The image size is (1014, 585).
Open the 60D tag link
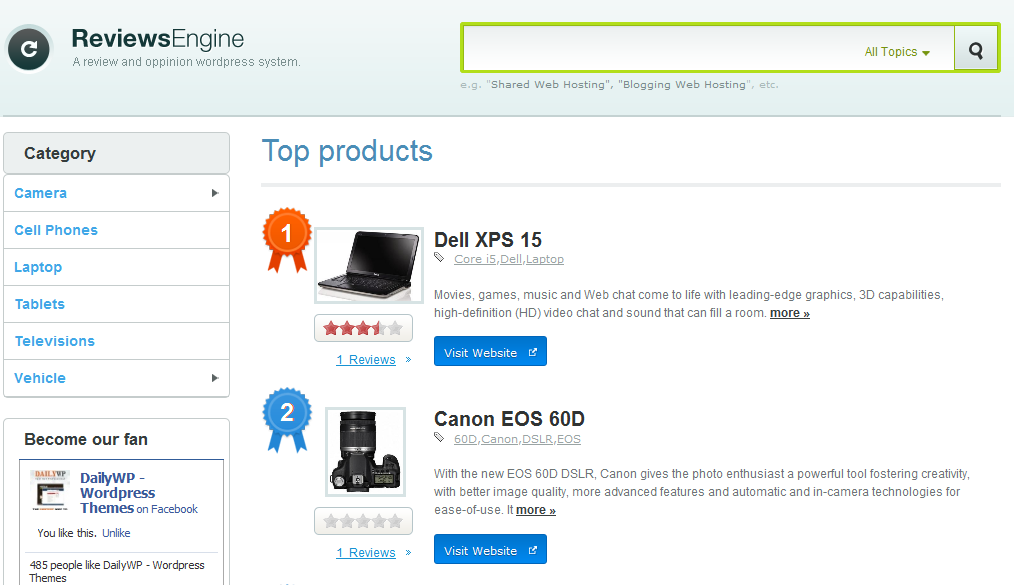[x=466, y=439]
